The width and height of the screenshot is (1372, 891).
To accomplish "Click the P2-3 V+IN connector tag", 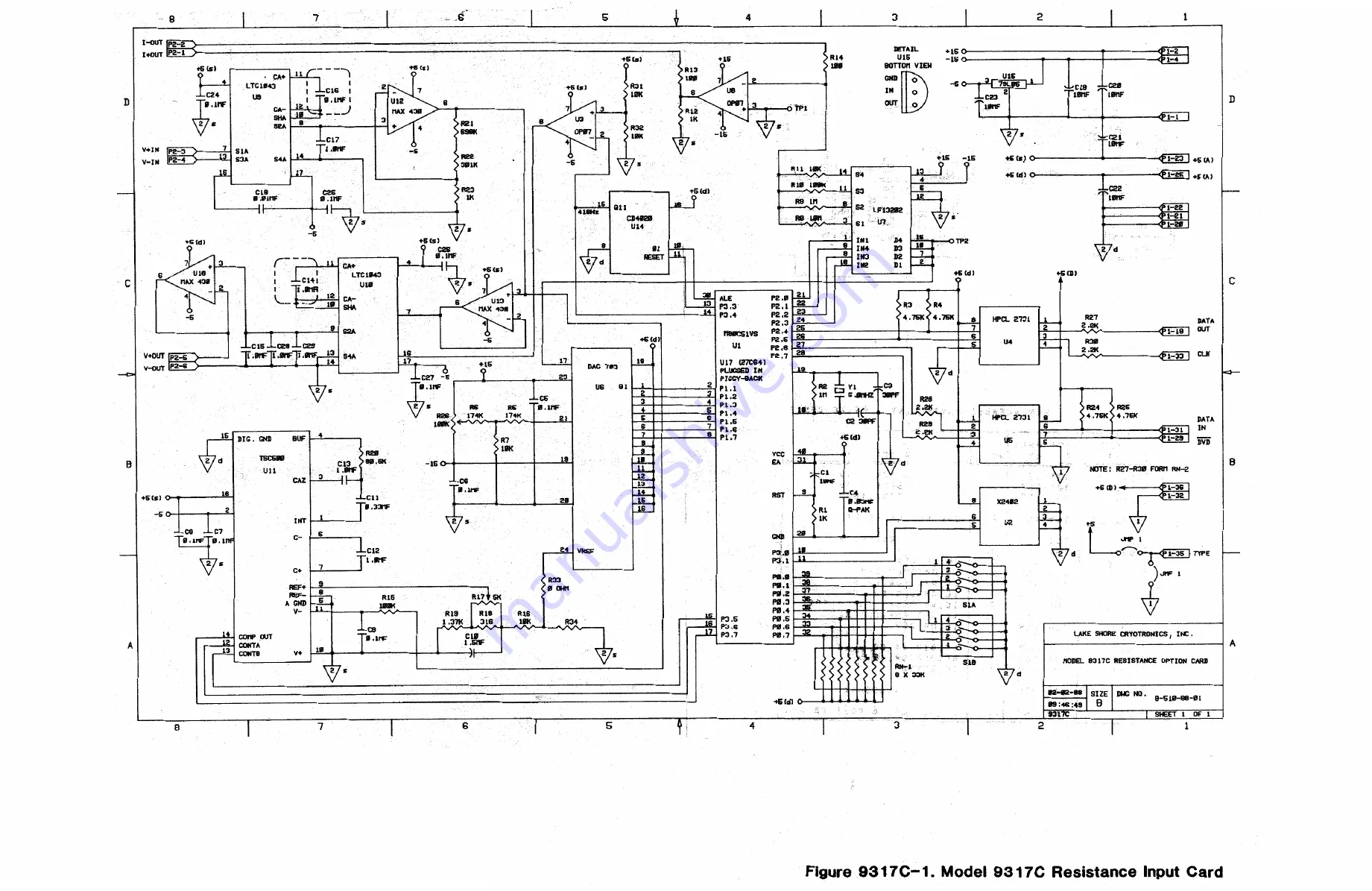I will [183, 151].
